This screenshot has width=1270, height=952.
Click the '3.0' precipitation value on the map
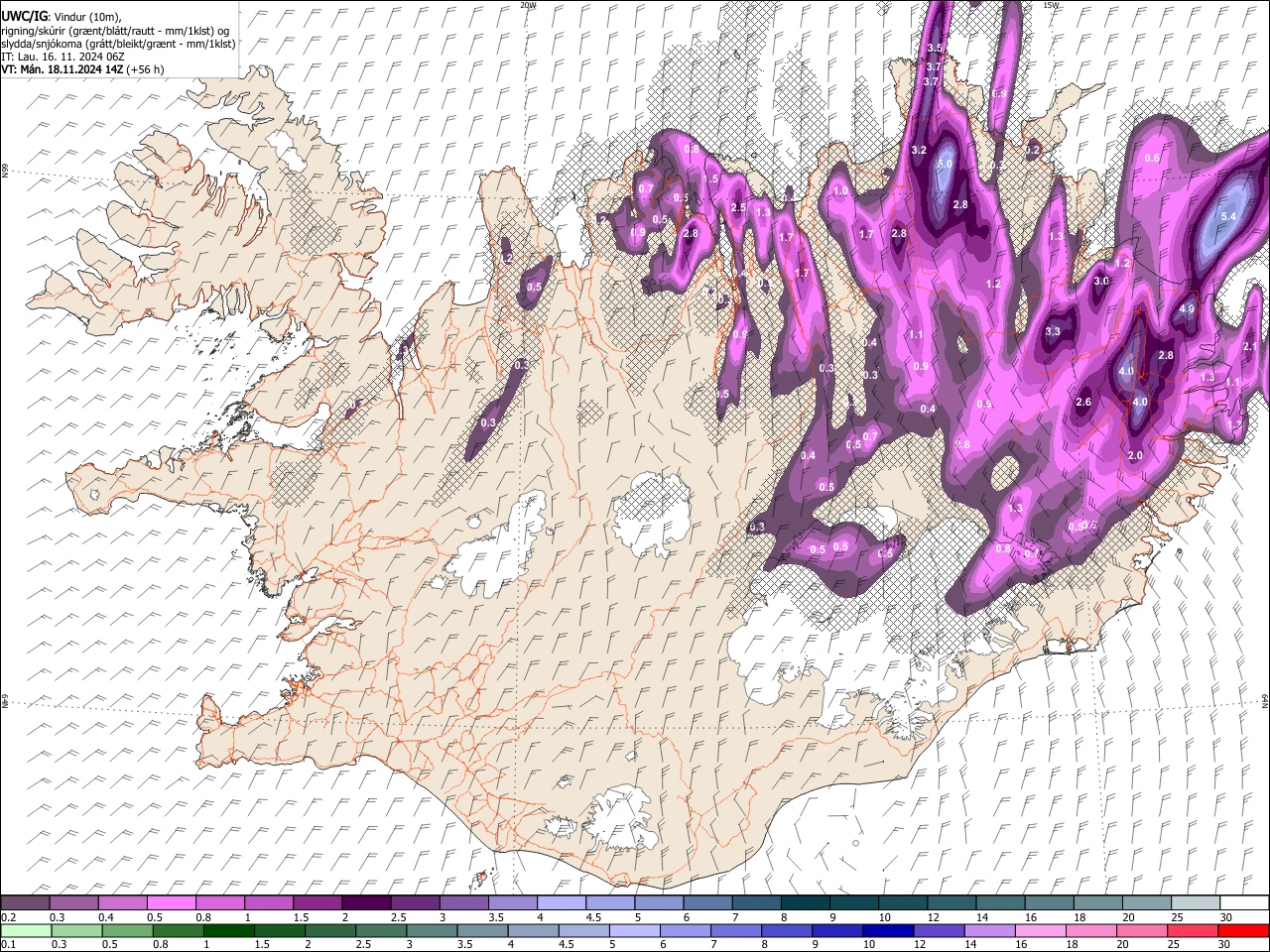click(1101, 282)
